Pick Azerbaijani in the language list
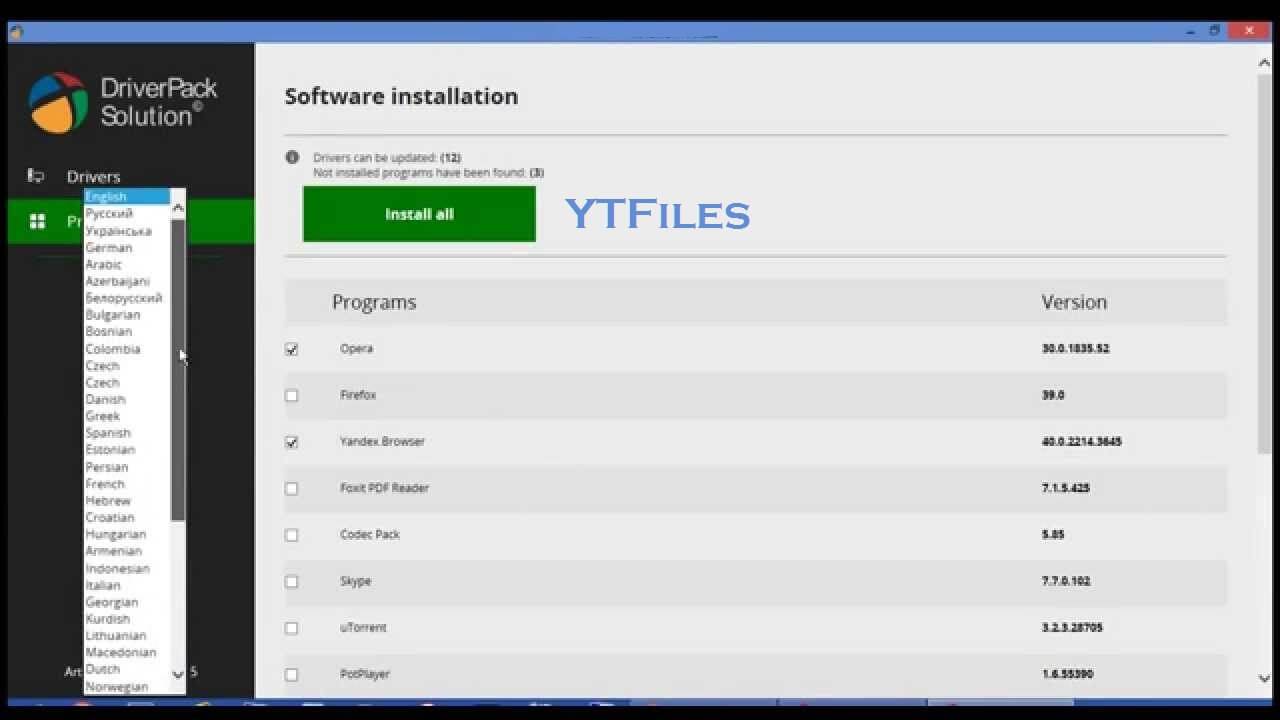This screenshot has height=720, width=1280. pyautogui.click(x=127, y=281)
